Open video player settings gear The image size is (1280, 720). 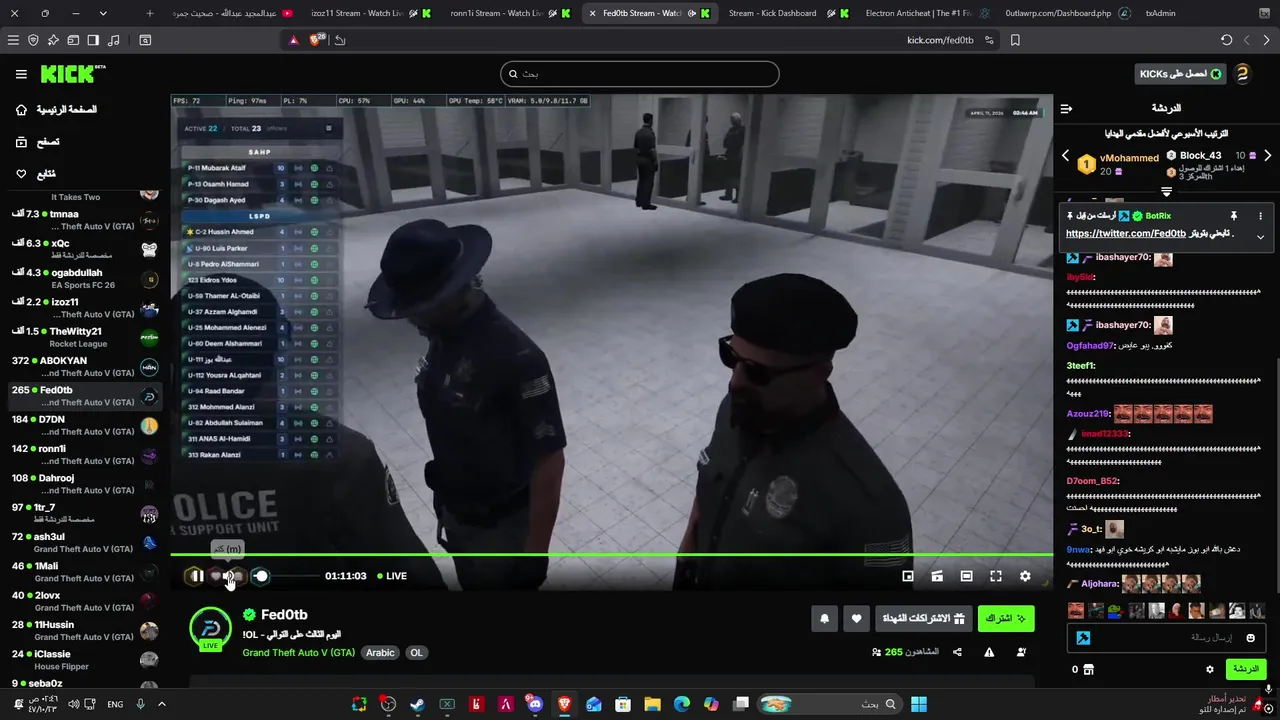click(1025, 576)
